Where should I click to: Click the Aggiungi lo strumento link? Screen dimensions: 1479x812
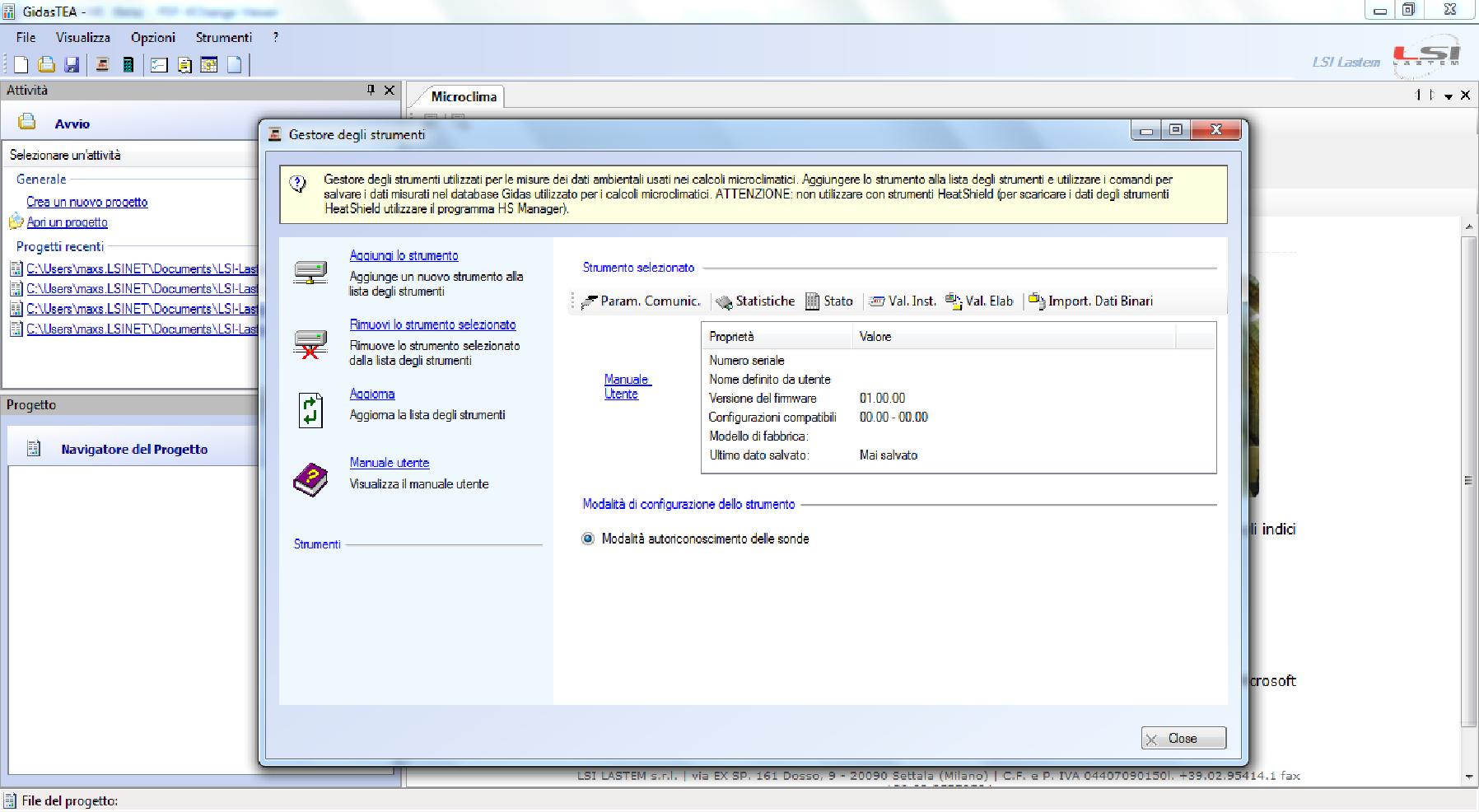404,255
